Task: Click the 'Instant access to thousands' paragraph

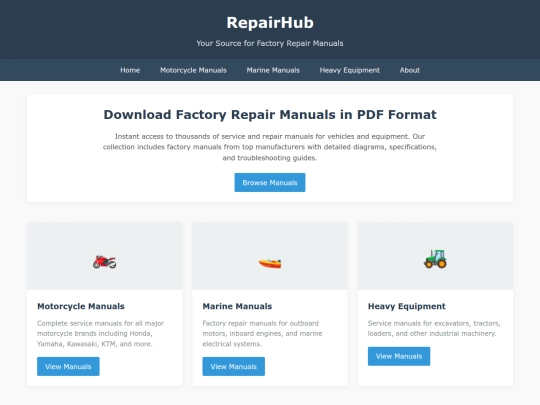Action: (x=270, y=147)
